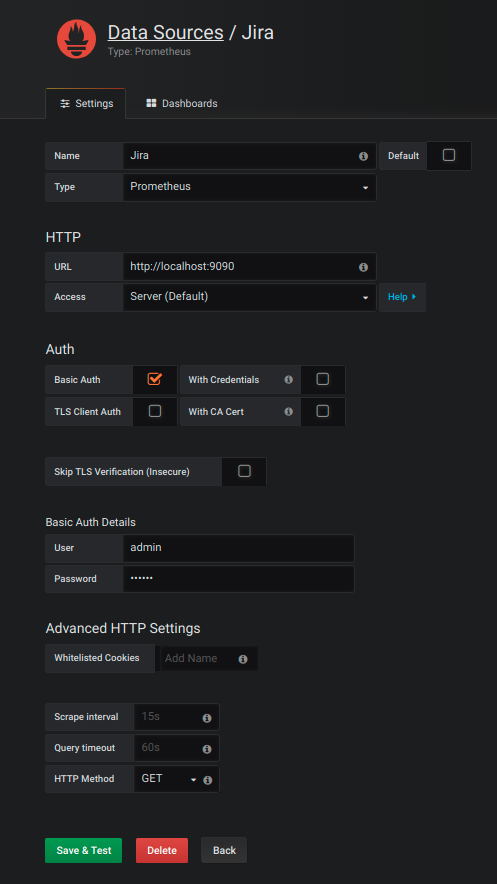Uncheck the Basic Auth checkbox
497x884 pixels.
tap(155, 379)
